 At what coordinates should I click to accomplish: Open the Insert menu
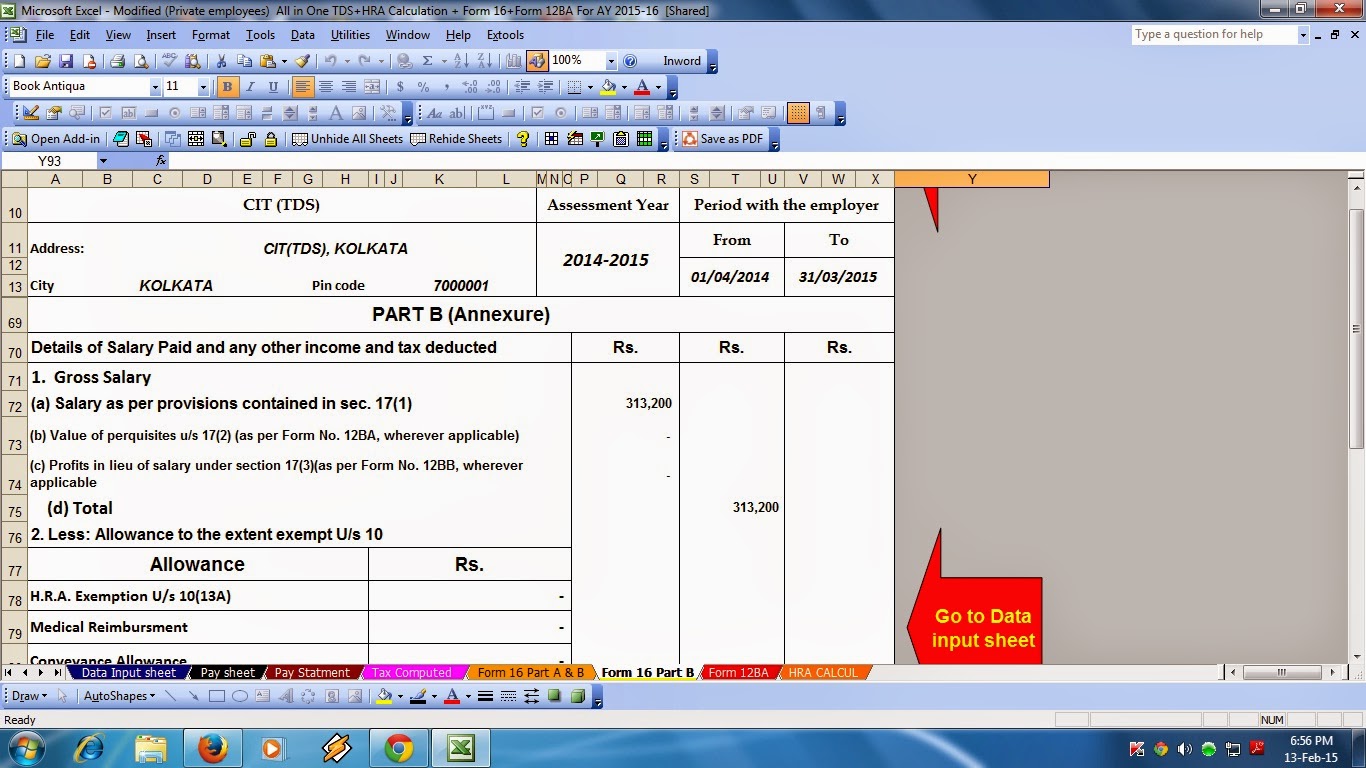coord(161,35)
